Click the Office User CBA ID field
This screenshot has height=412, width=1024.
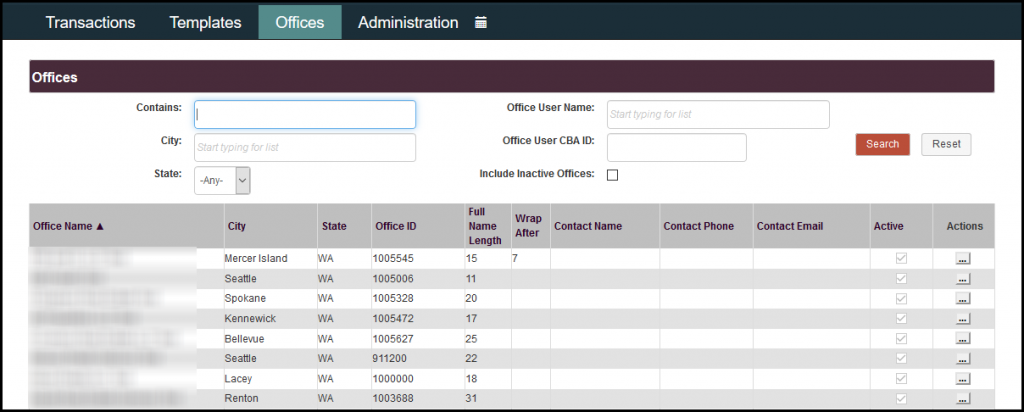pos(677,148)
